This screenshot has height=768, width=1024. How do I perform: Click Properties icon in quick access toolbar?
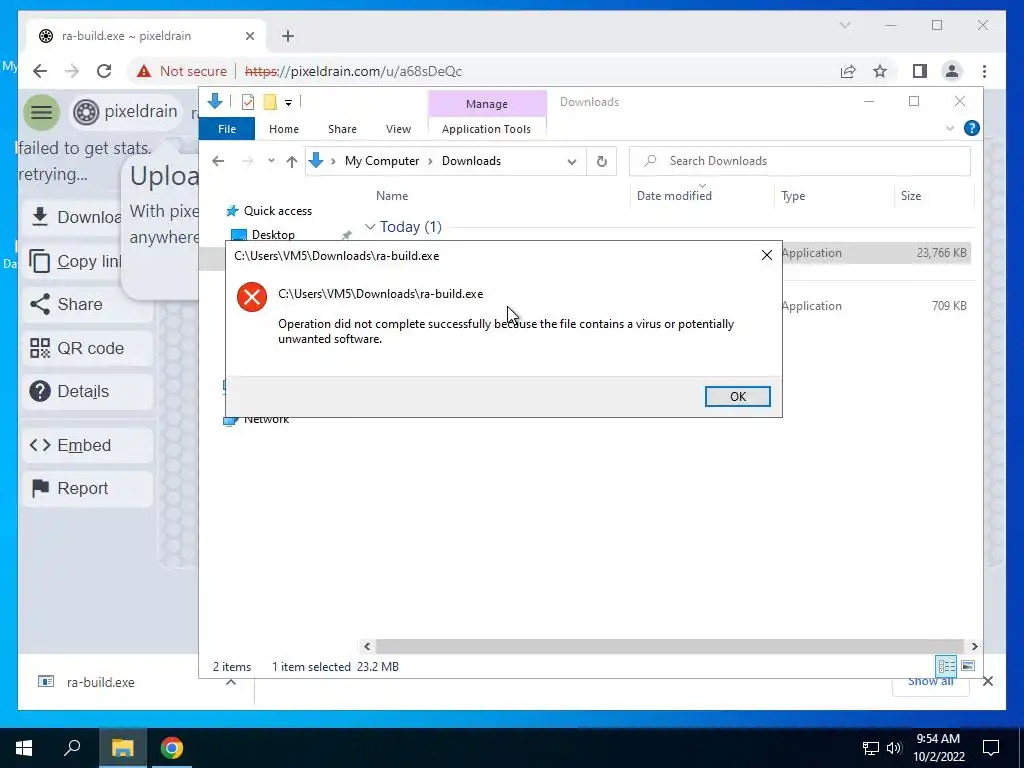coord(248,102)
